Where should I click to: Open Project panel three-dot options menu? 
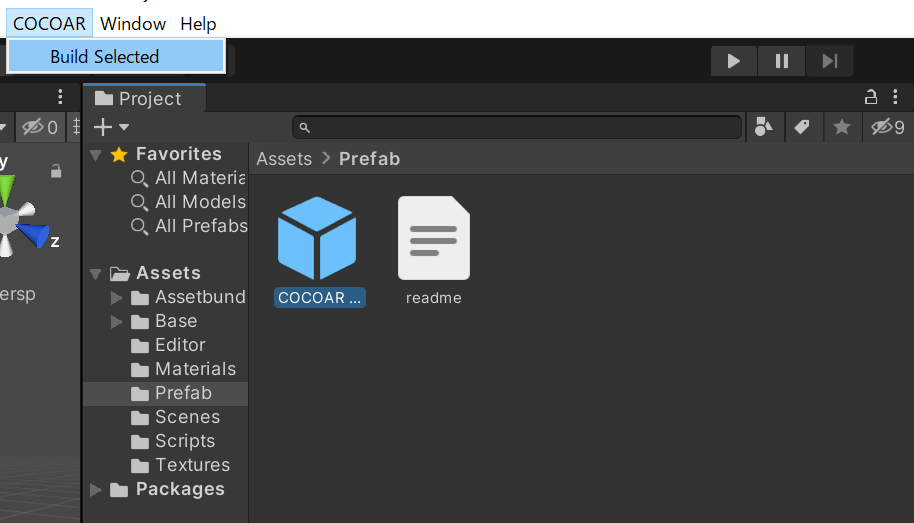pos(895,97)
